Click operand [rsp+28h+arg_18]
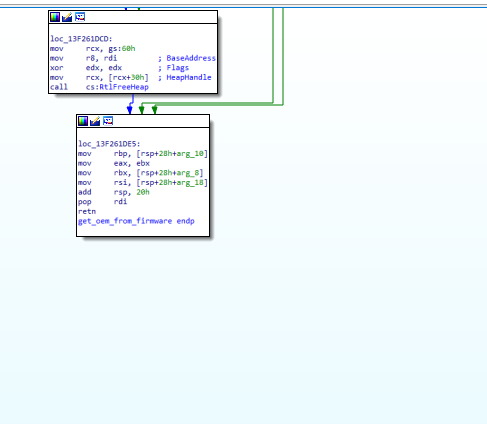This screenshot has height=424, width=487. click(172, 183)
